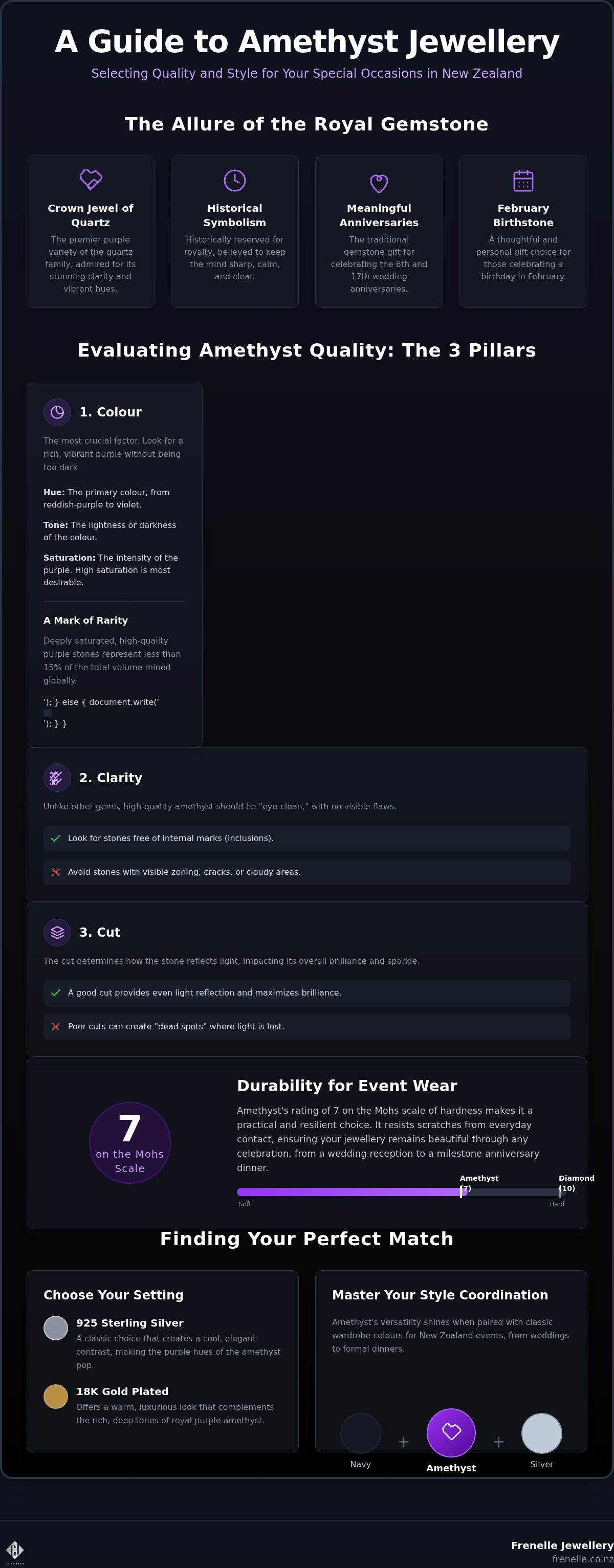The height and width of the screenshot is (1568, 614).
Task: Select the 18K Gold Plated swatch
Action: click(56, 1397)
